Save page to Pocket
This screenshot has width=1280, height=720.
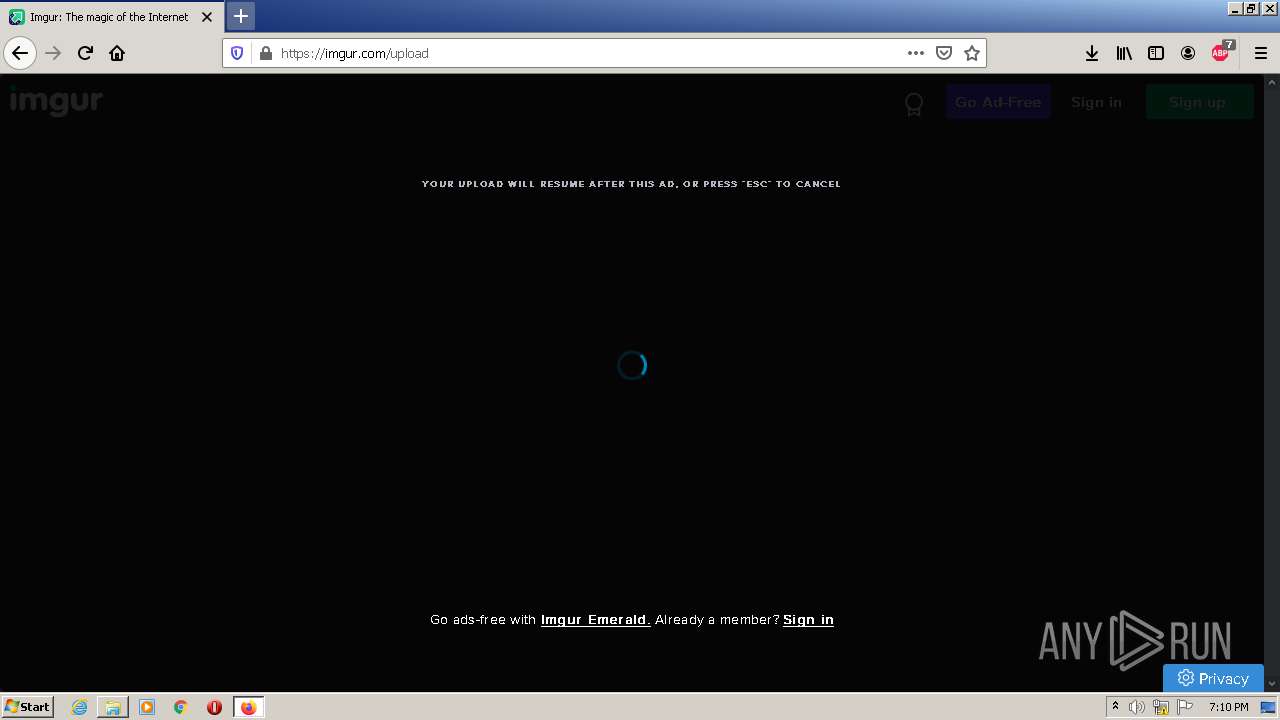(x=944, y=53)
